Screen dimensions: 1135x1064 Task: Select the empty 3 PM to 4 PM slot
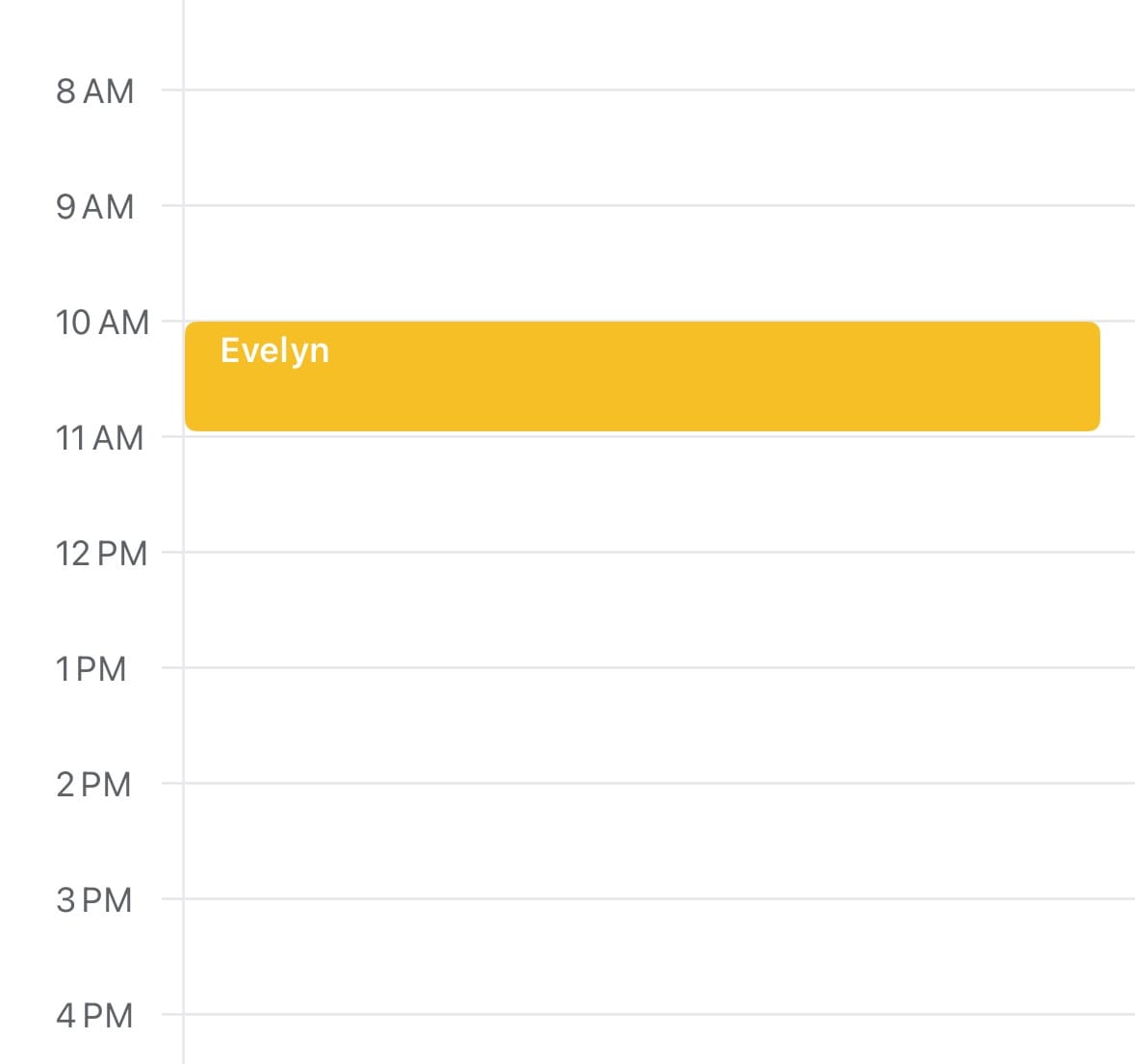[x=658, y=956]
